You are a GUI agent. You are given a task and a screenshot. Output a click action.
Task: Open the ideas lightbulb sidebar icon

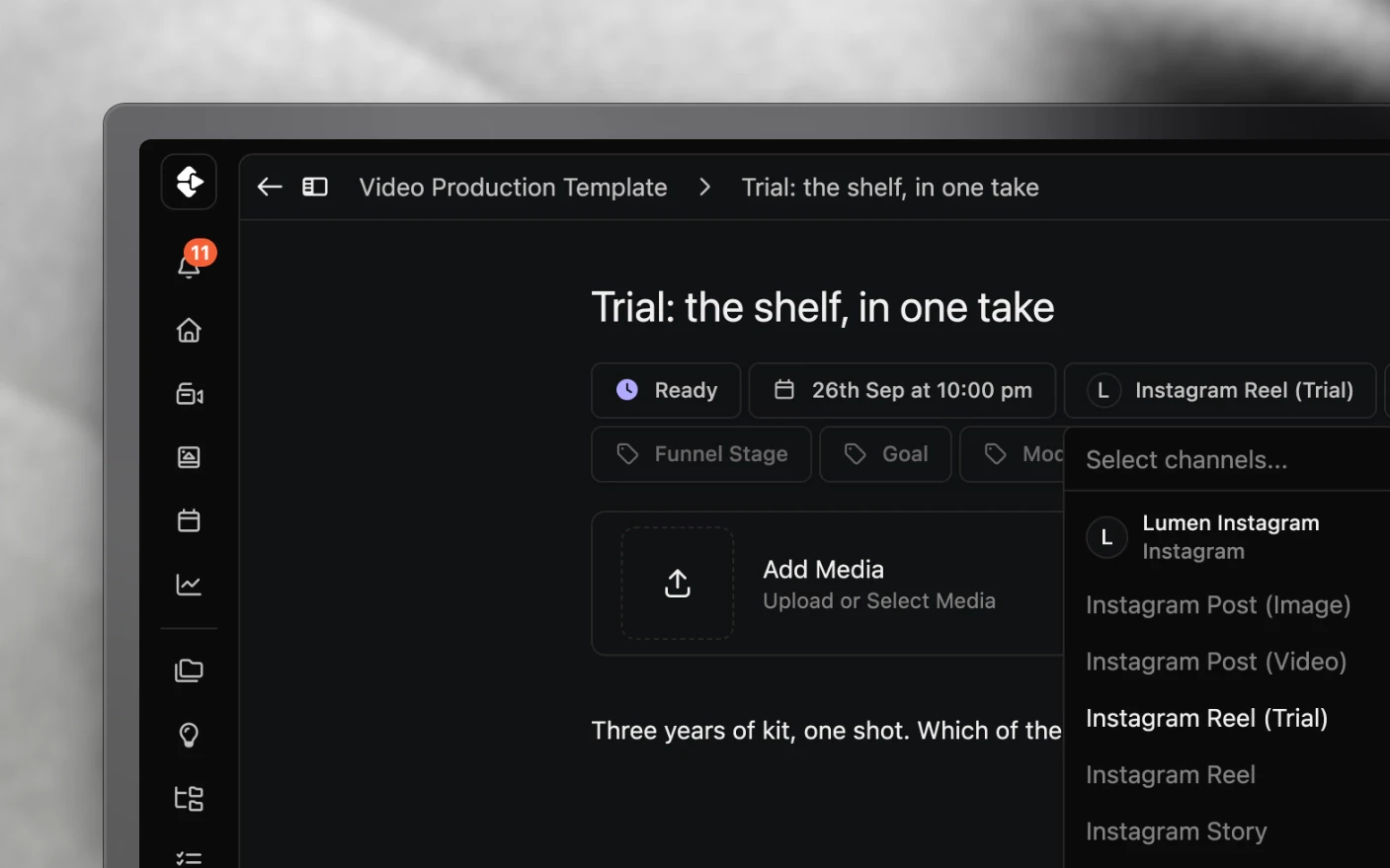pyautogui.click(x=189, y=735)
